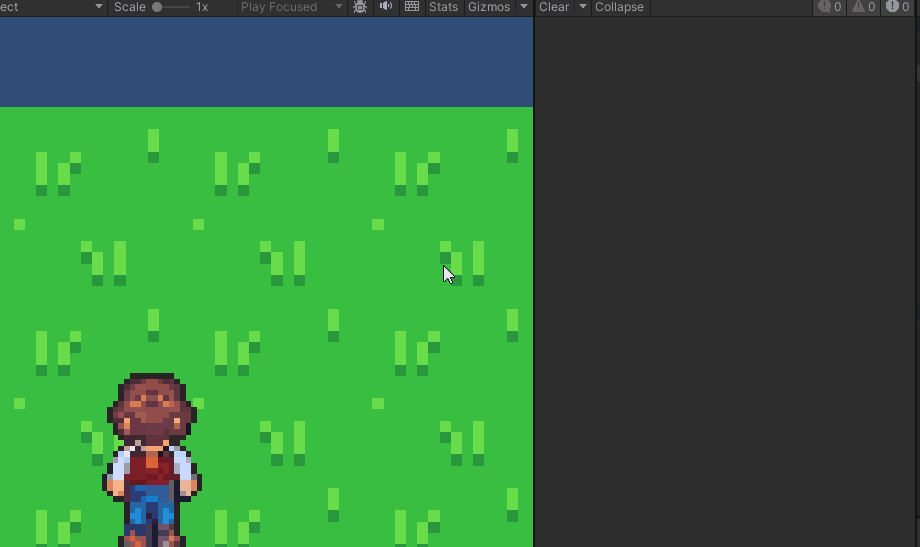The image size is (920, 547).
Task: Toggle the Gizmos button
Action: (x=489, y=7)
